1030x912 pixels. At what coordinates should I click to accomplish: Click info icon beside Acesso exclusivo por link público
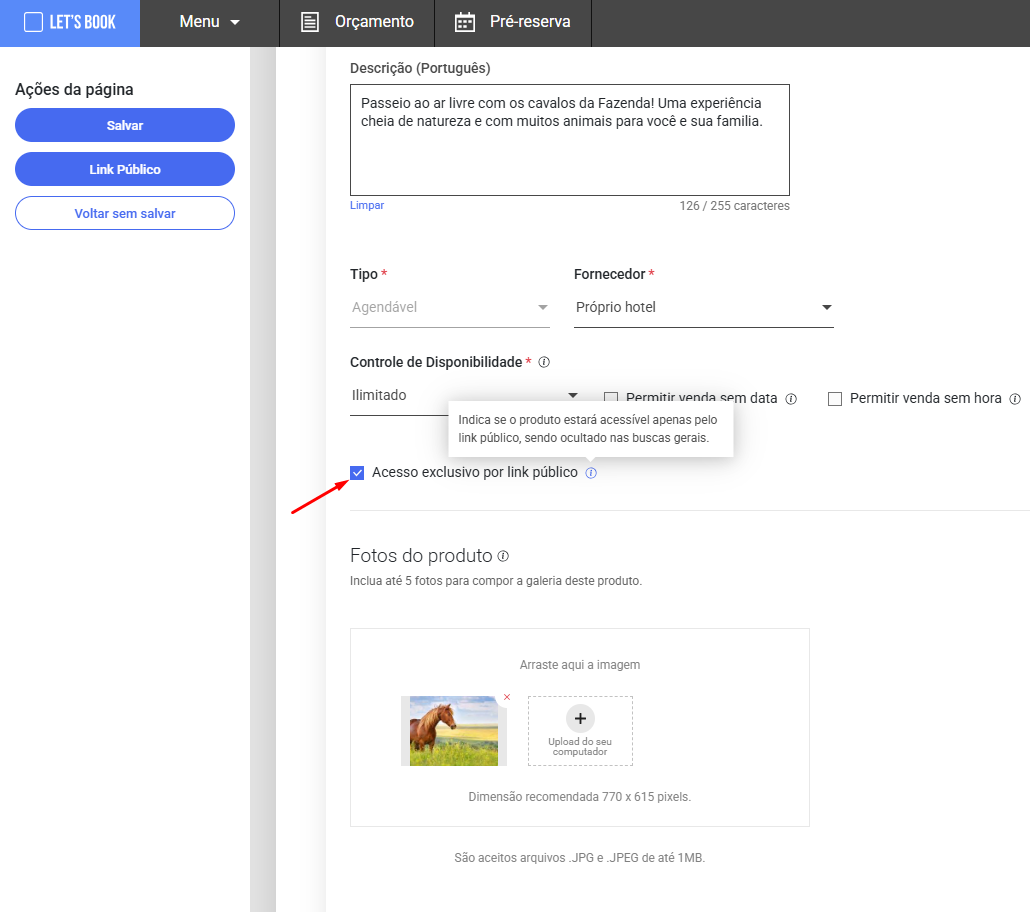pyautogui.click(x=591, y=473)
